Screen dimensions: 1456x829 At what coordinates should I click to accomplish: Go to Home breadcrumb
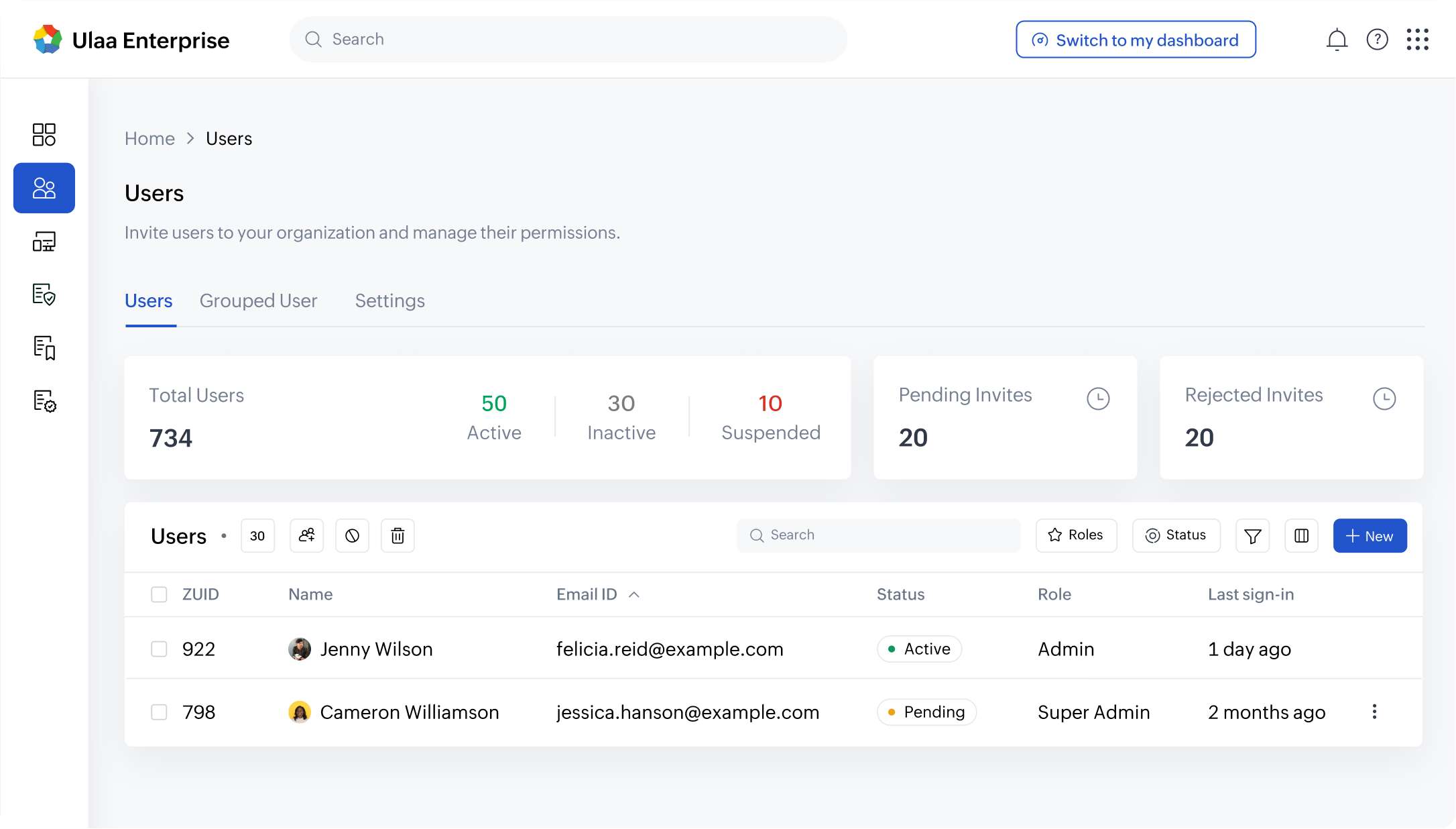click(149, 138)
